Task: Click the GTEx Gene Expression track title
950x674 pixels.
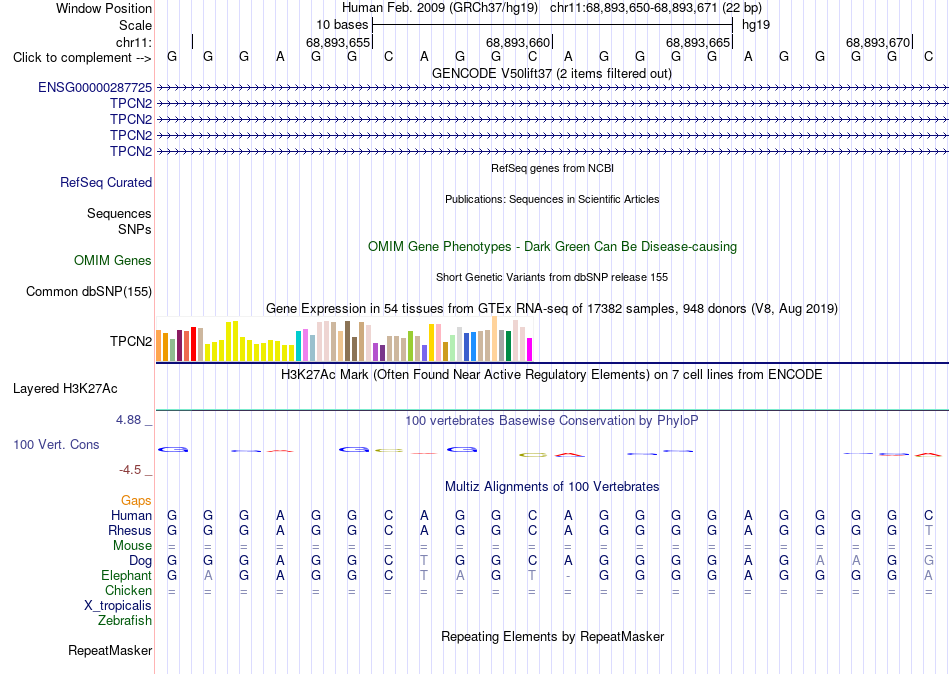Action: tap(552, 309)
